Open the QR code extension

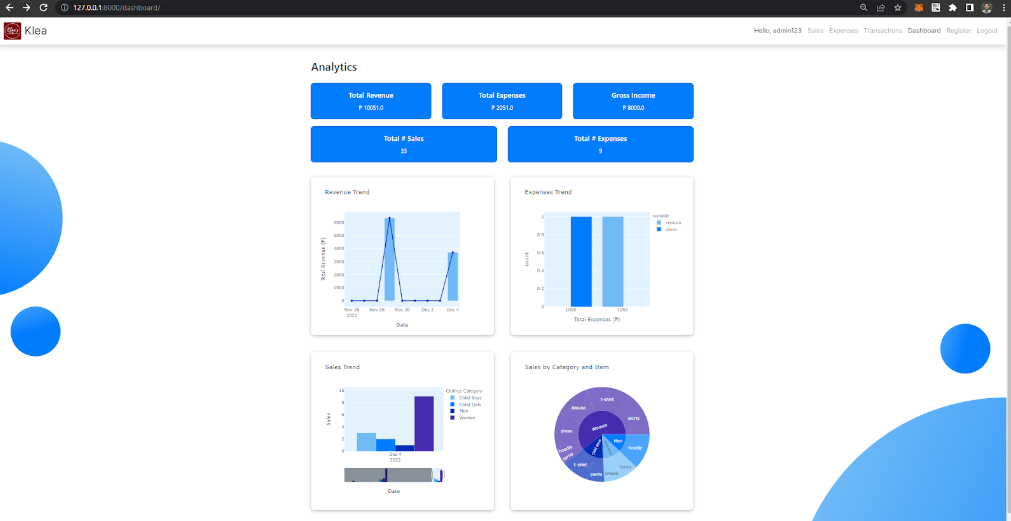coord(936,8)
